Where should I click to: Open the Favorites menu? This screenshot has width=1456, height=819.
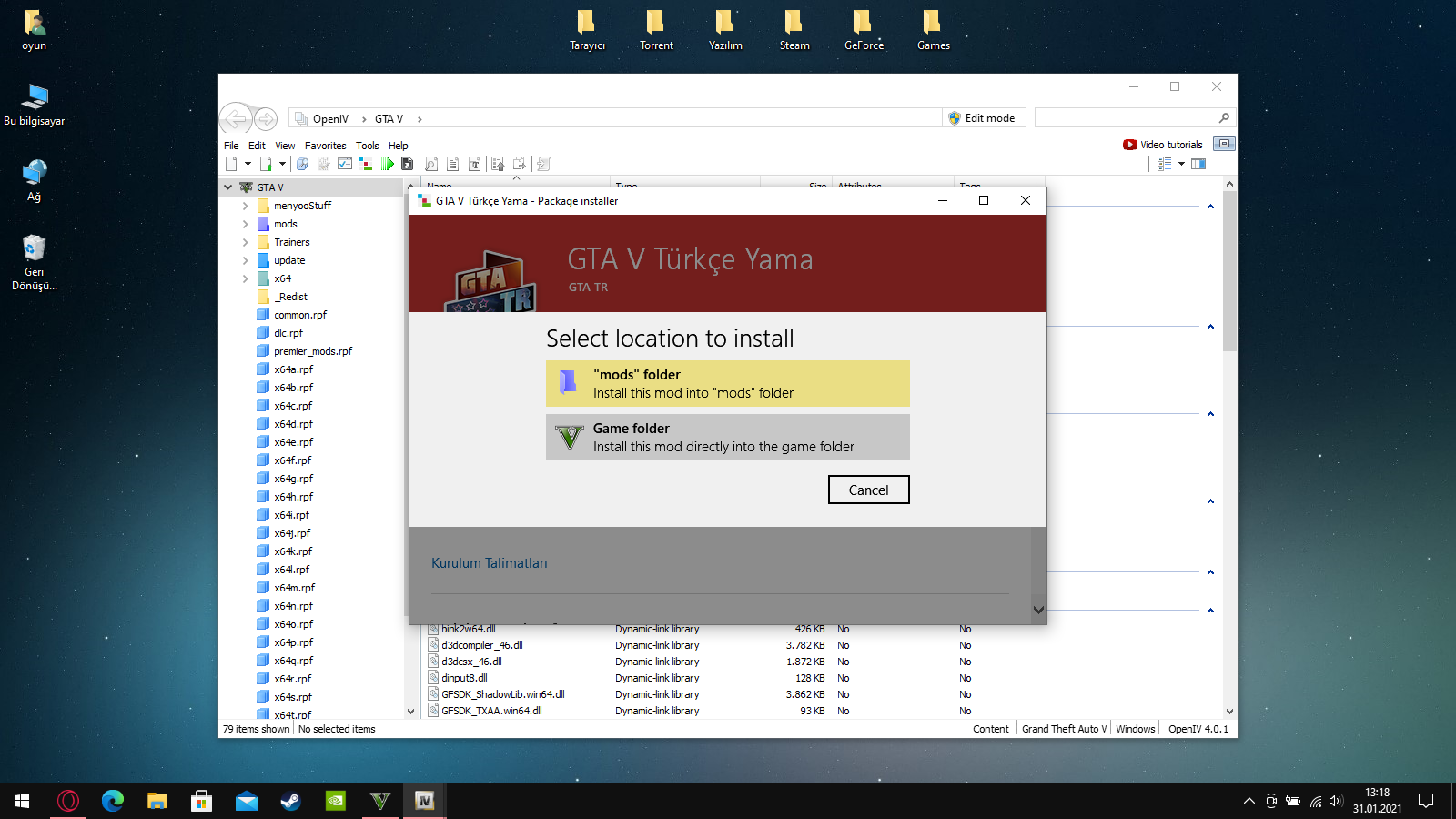pyautogui.click(x=326, y=146)
